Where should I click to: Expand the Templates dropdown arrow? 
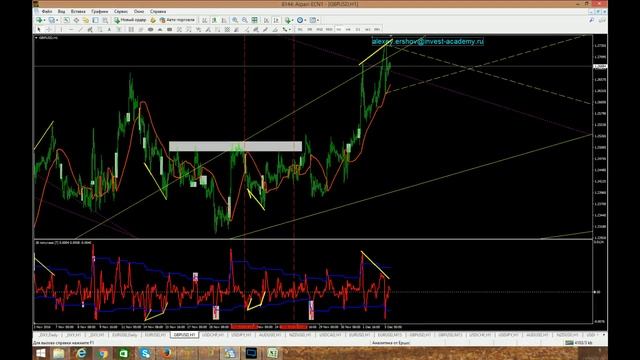318,20
